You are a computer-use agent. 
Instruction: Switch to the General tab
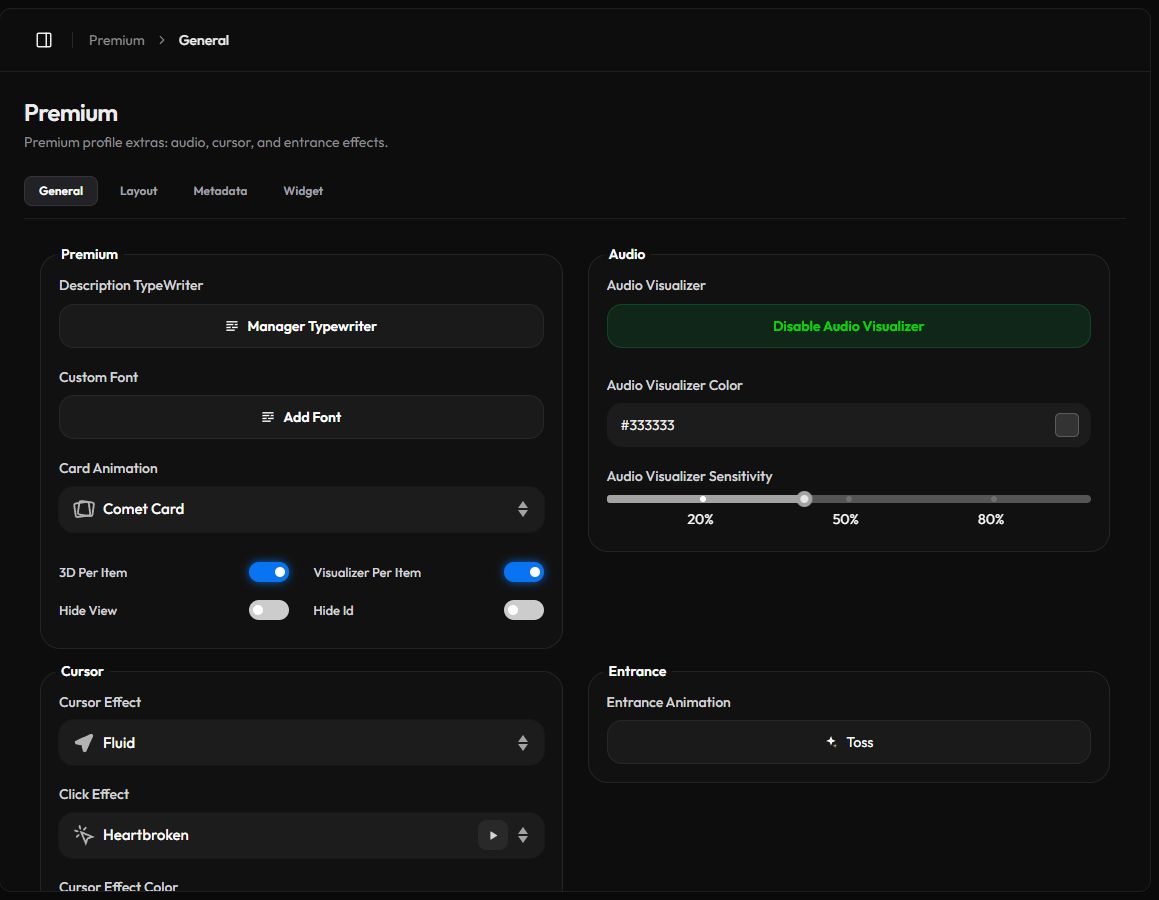pos(61,191)
